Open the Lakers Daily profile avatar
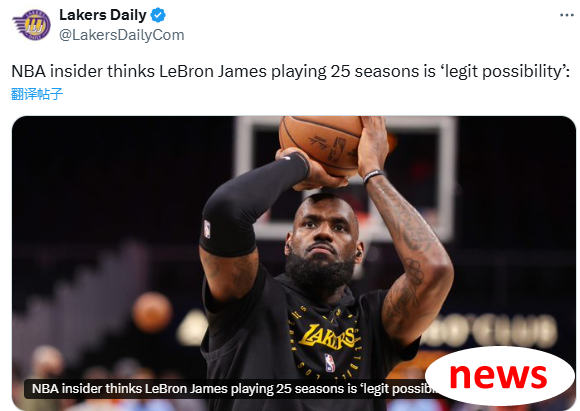580x411 pixels. coord(32,24)
